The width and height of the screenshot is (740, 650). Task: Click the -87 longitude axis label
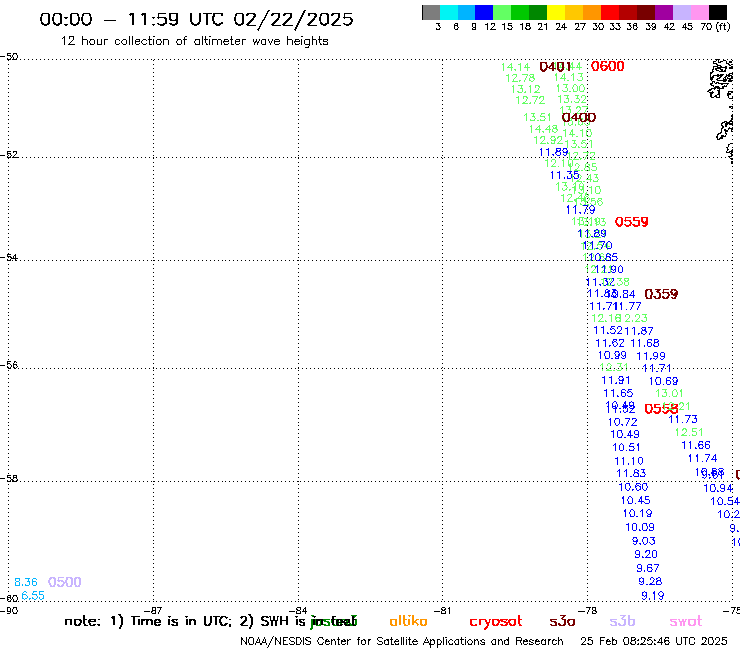pyautogui.click(x=153, y=611)
